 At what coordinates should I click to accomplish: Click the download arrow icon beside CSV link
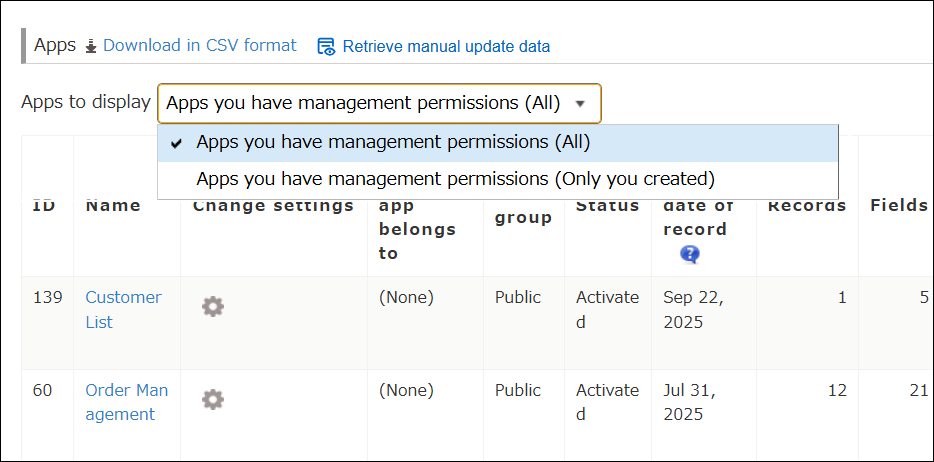[91, 46]
